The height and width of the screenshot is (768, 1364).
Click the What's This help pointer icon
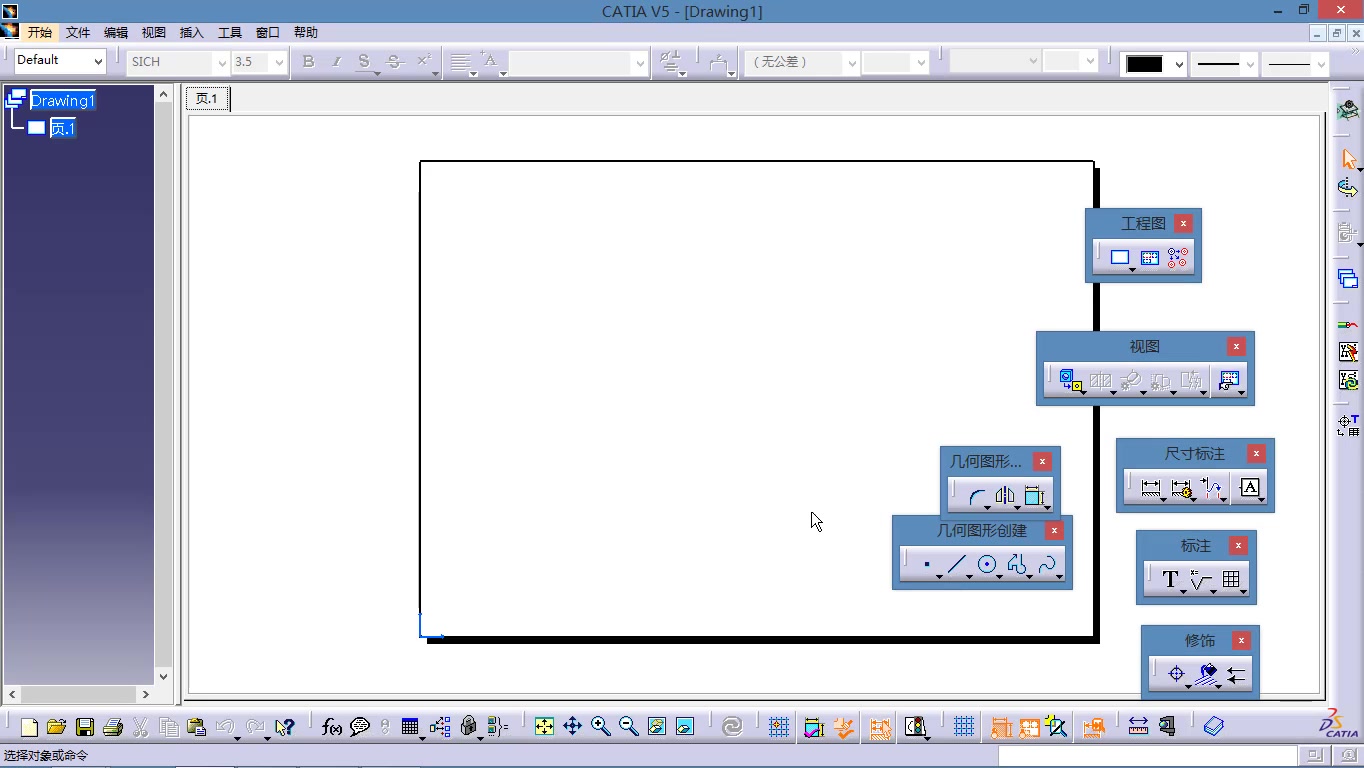[285, 727]
